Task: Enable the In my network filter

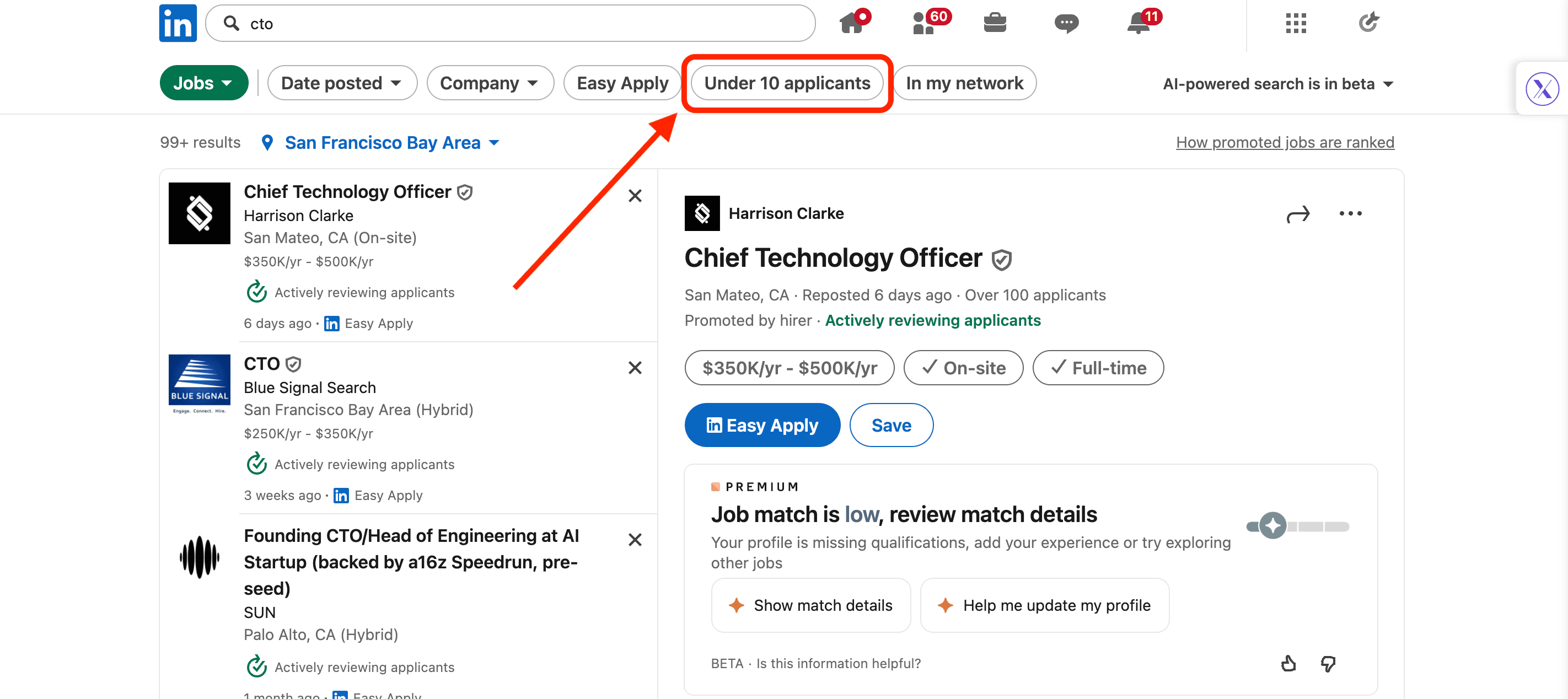Action: click(964, 83)
